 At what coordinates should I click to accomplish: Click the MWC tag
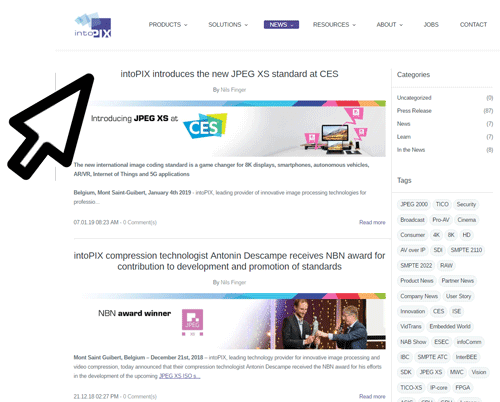(456, 372)
